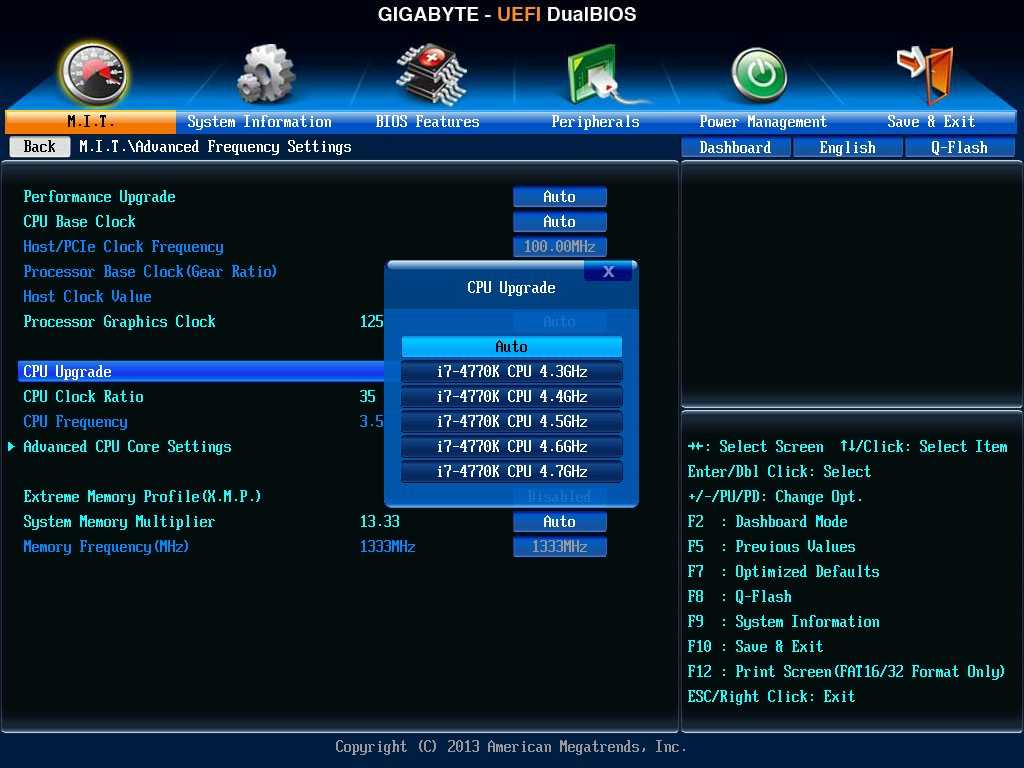
Task: Launch the Q-Flash utility button
Action: (959, 148)
